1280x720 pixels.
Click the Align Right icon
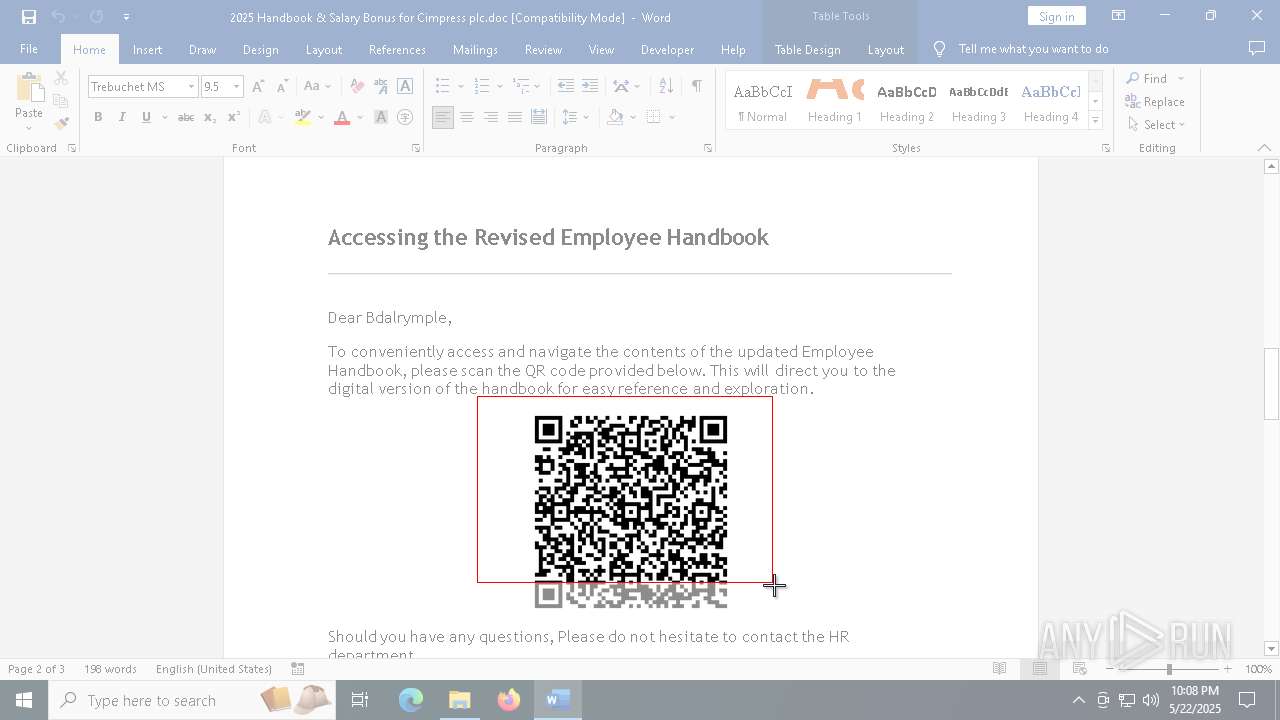pyautogui.click(x=491, y=117)
